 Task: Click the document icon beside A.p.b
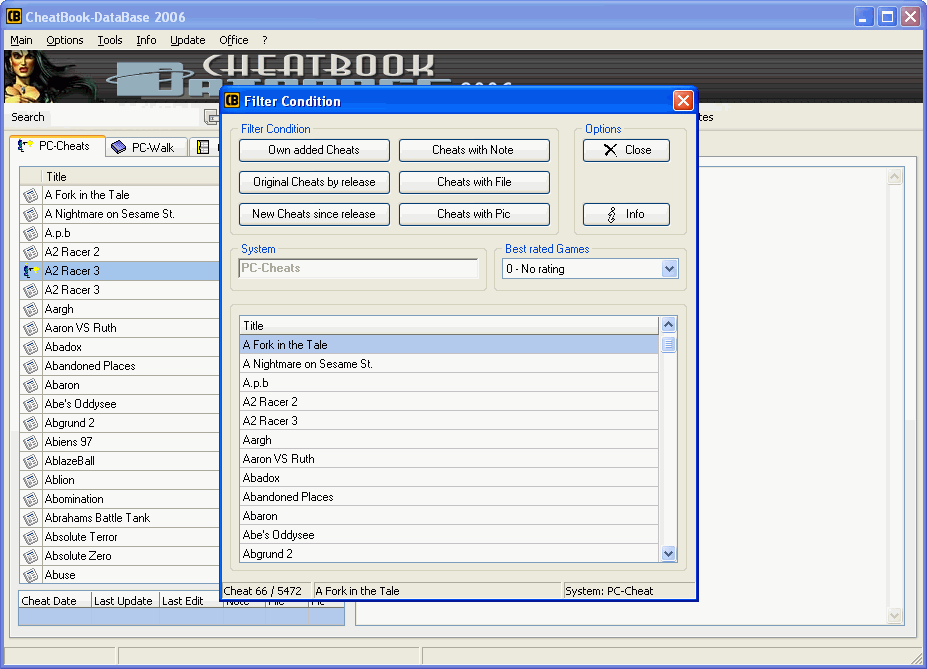(x=30, y=233)
